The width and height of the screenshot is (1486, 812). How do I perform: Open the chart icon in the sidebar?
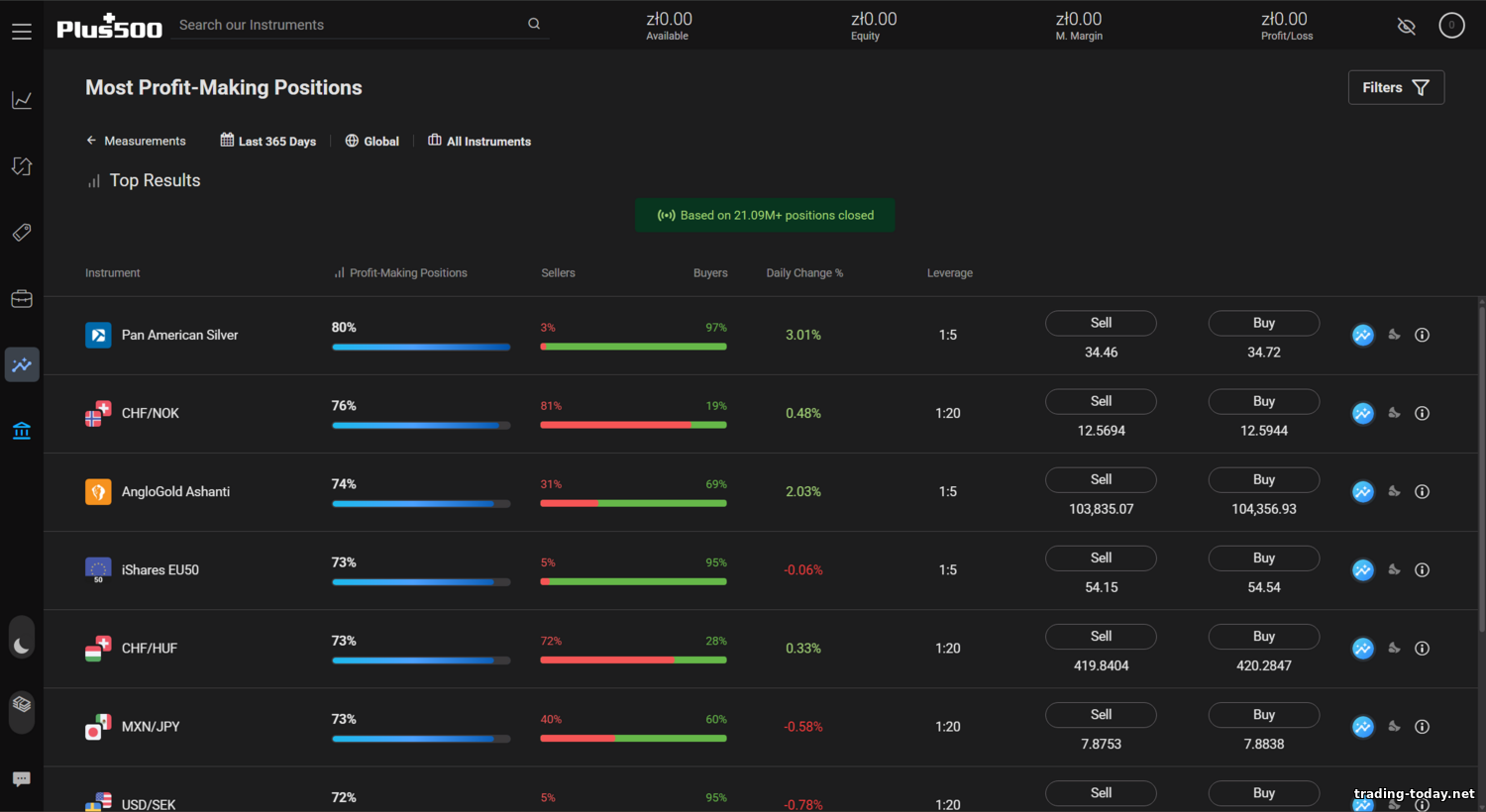pyautogui.click(x=22, y=100)
